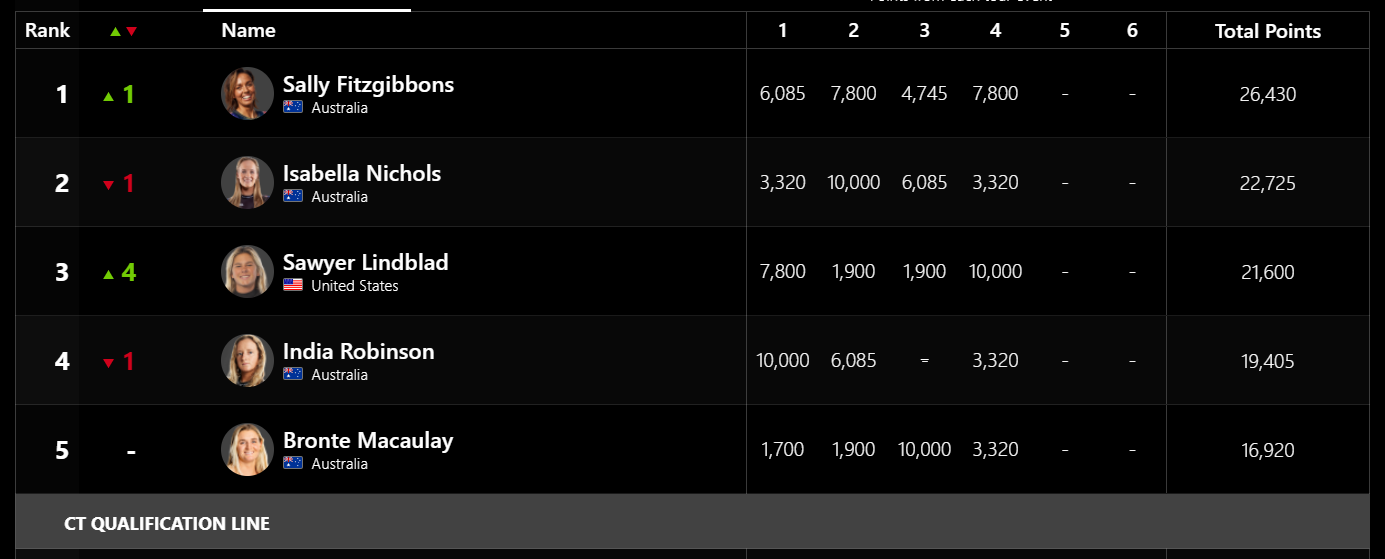Click Australian flag under Sally Fitzgibbons
Viewport: 1385px width, 559px height.
(x=293, y=108)
